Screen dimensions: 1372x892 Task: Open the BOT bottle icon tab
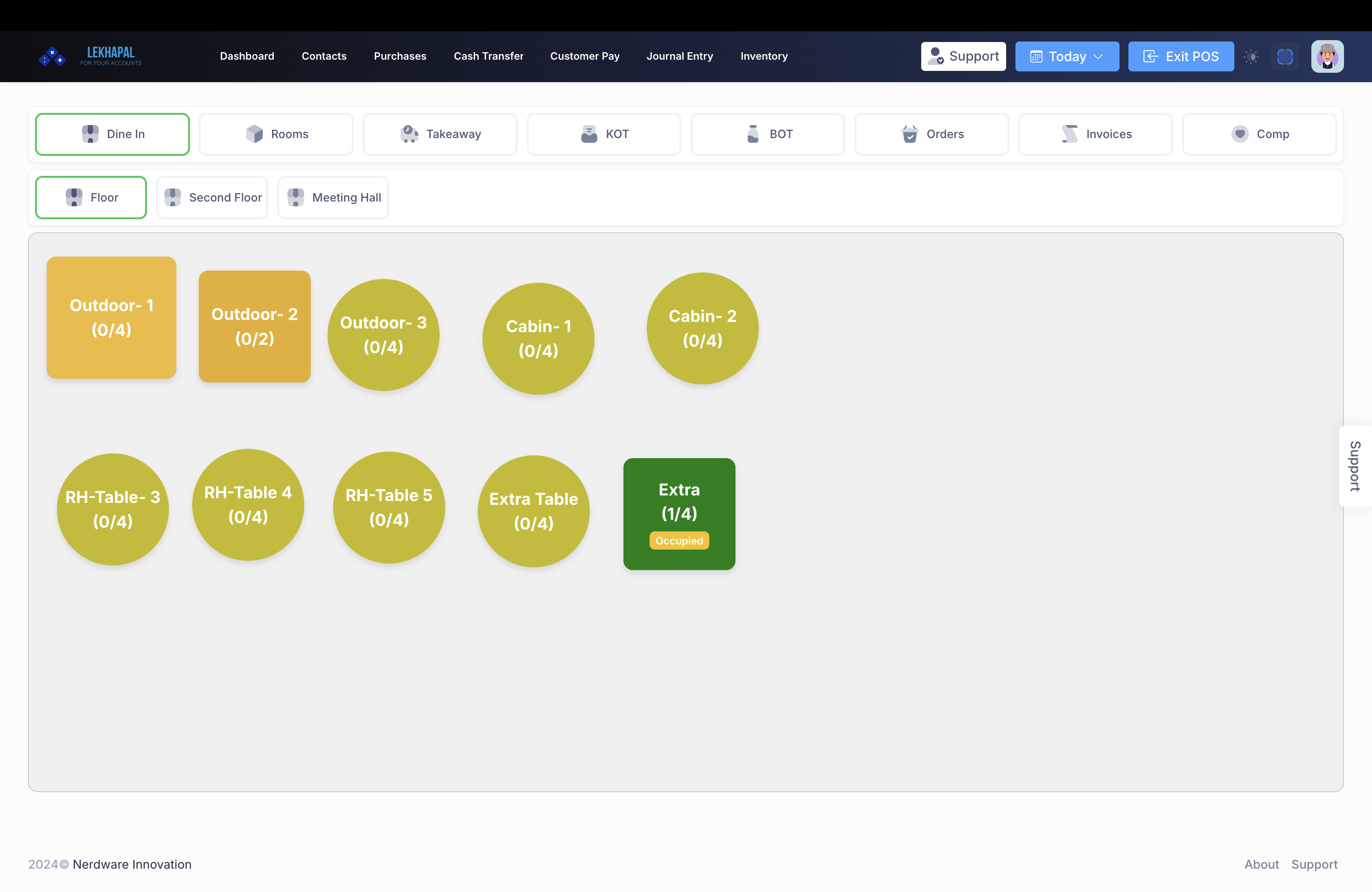pos(767,134)
